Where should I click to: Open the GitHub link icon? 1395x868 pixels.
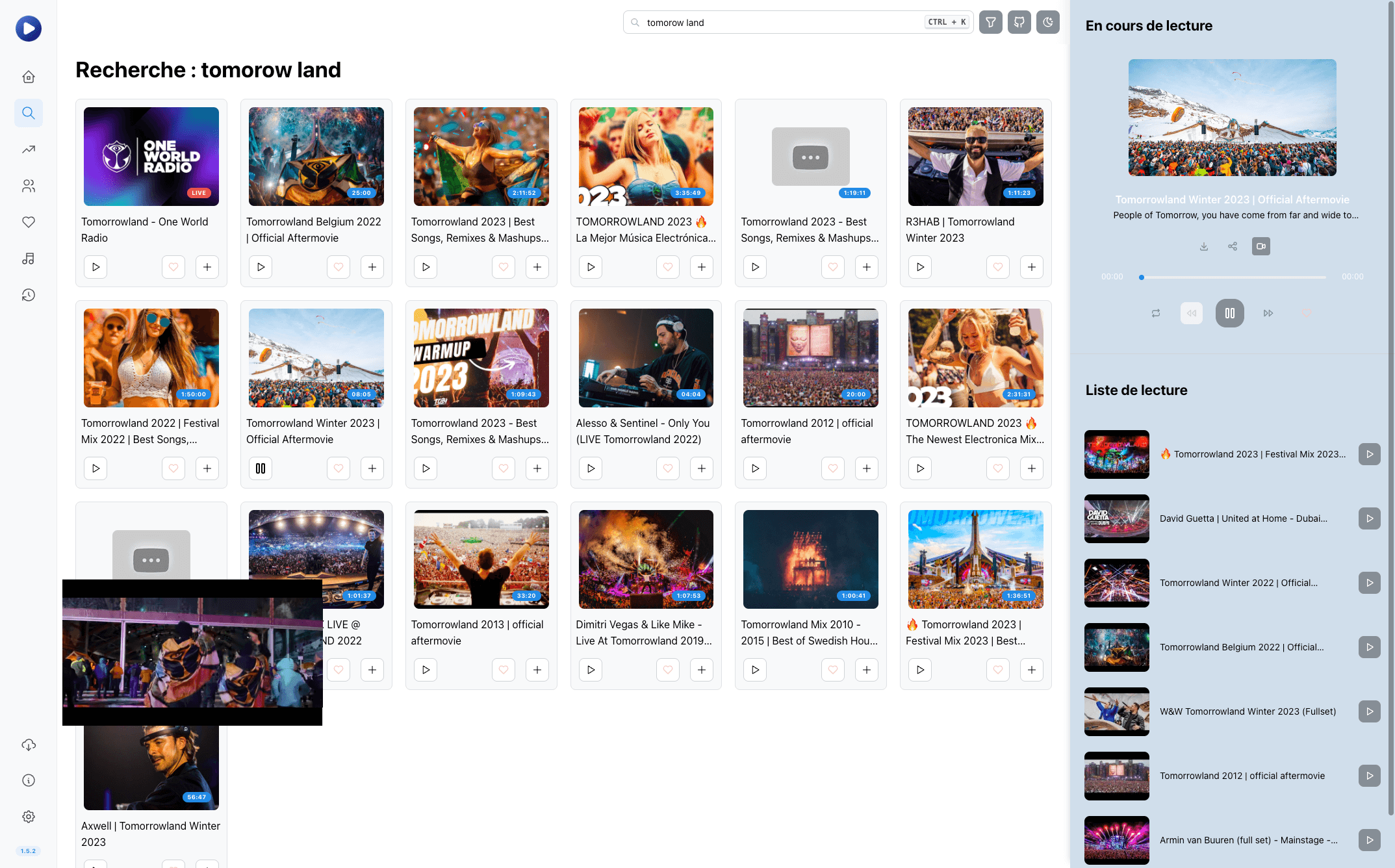point(1019,22)
